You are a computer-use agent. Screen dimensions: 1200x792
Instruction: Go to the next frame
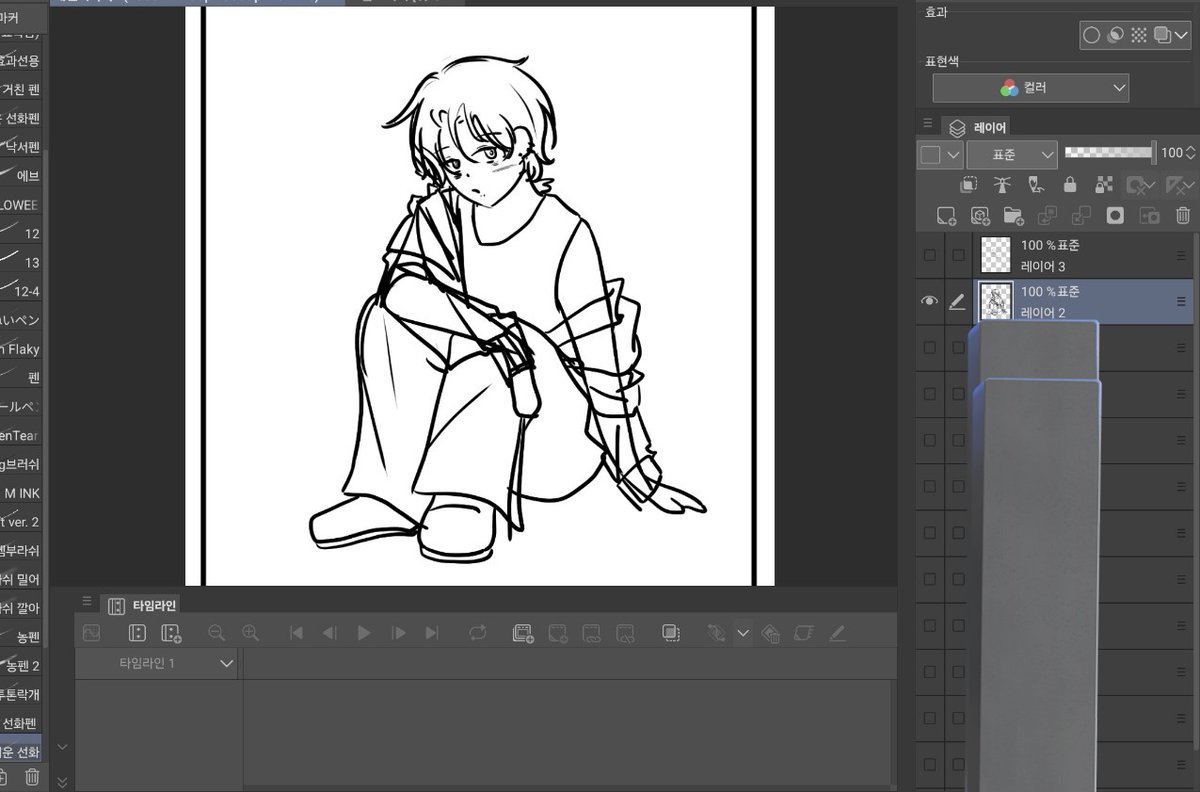(398, 633)
